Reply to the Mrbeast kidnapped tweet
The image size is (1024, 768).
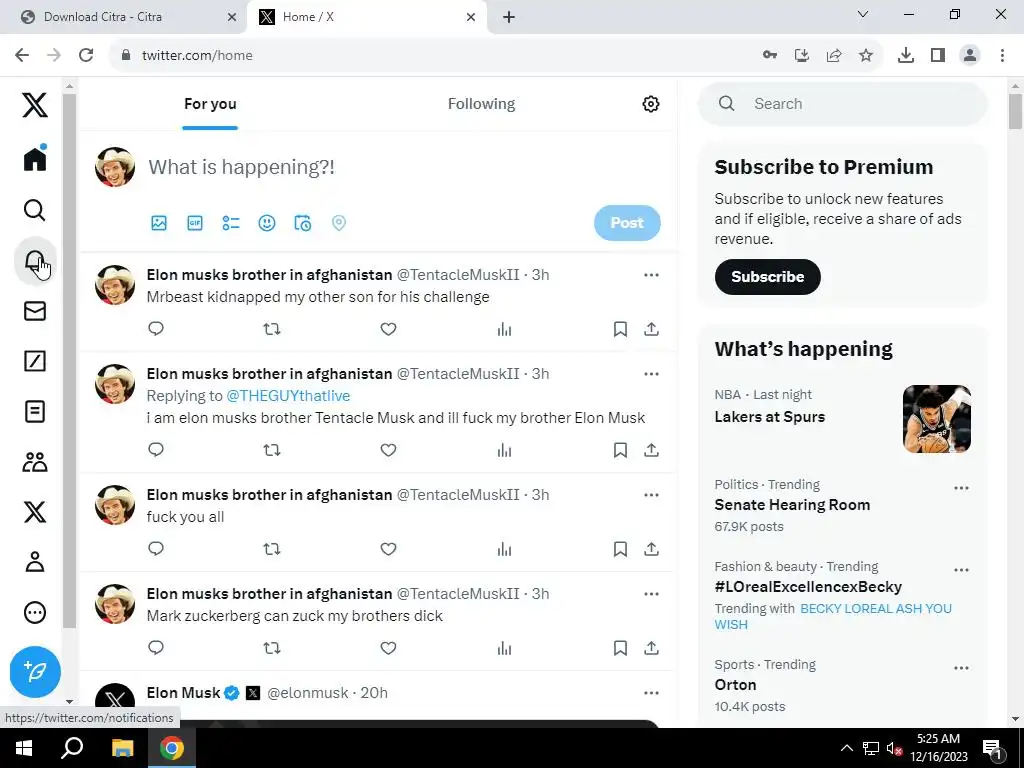point(155,328)
